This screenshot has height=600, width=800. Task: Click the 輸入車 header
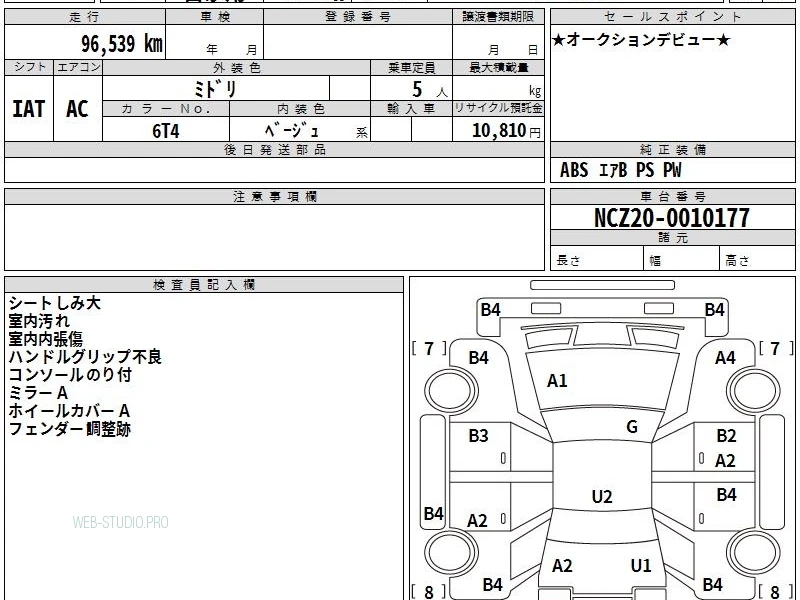click(411, 109)
